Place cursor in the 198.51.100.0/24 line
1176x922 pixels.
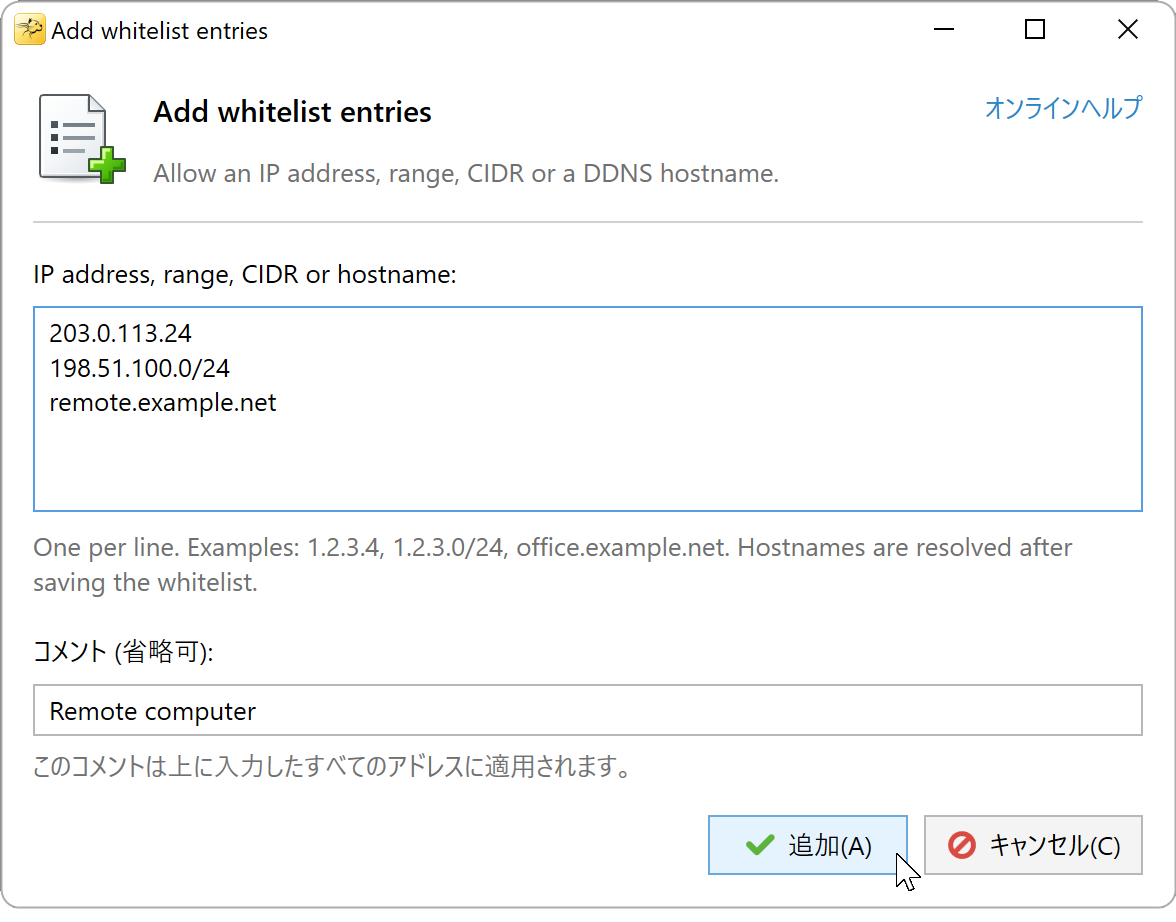tap(140, 368)
